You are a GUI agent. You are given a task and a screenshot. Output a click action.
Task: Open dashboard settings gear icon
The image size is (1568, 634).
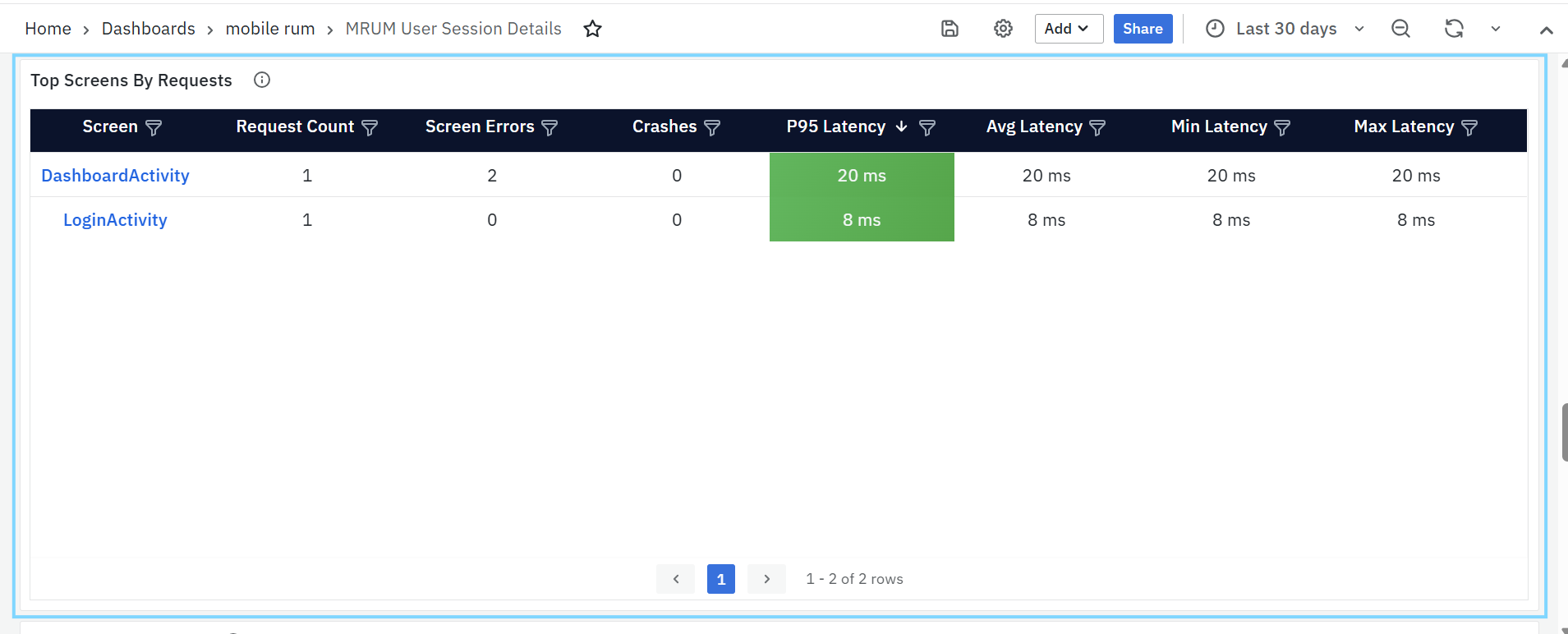[x=1003, y=29]
